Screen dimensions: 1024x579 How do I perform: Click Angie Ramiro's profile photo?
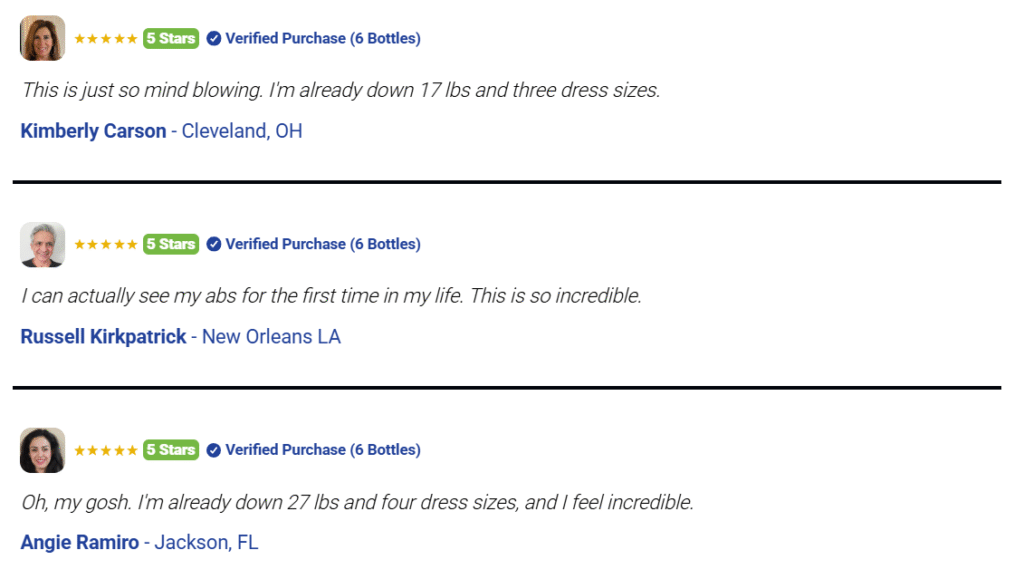pos(42,450)
